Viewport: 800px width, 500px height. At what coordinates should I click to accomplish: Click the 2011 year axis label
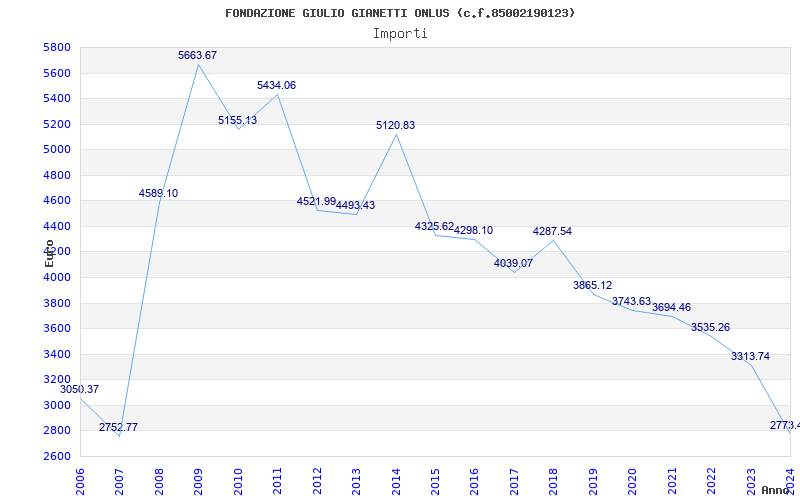(278, 482)
